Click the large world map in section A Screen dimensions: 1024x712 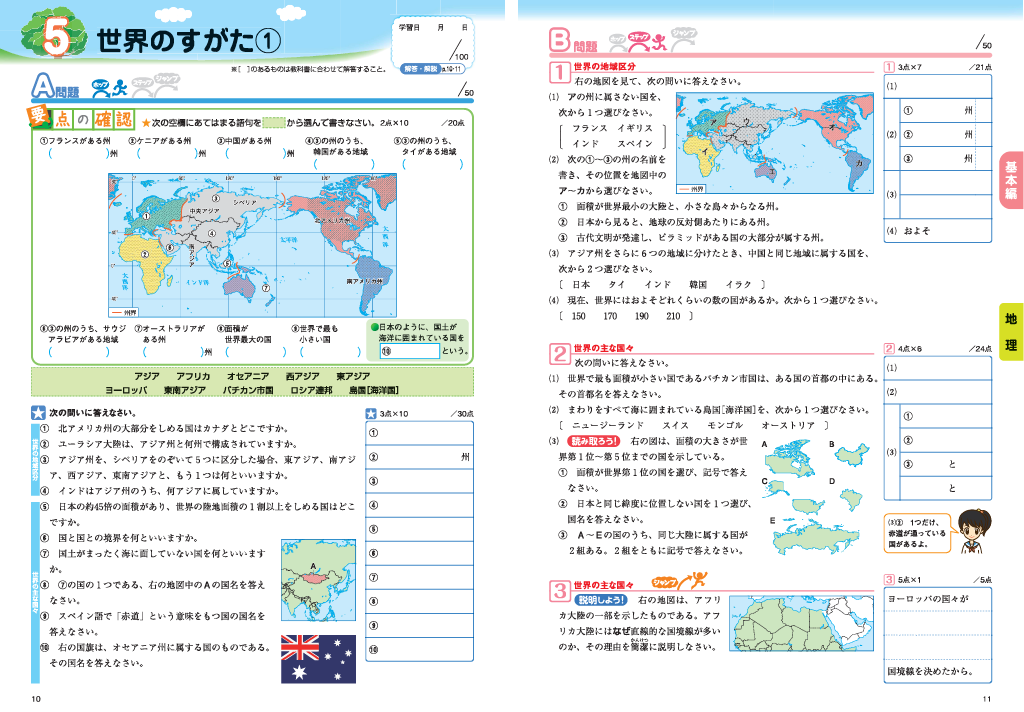[252, 246]
